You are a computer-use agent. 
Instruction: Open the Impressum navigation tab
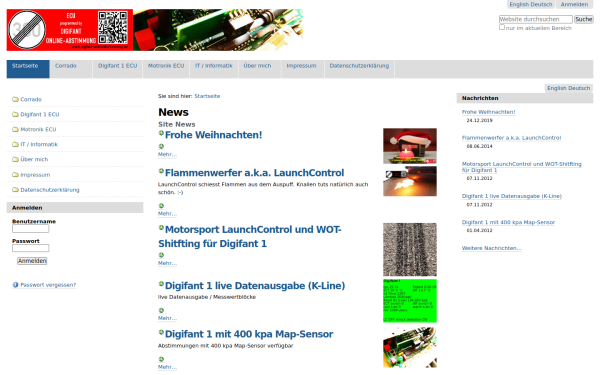click(303, 69)
